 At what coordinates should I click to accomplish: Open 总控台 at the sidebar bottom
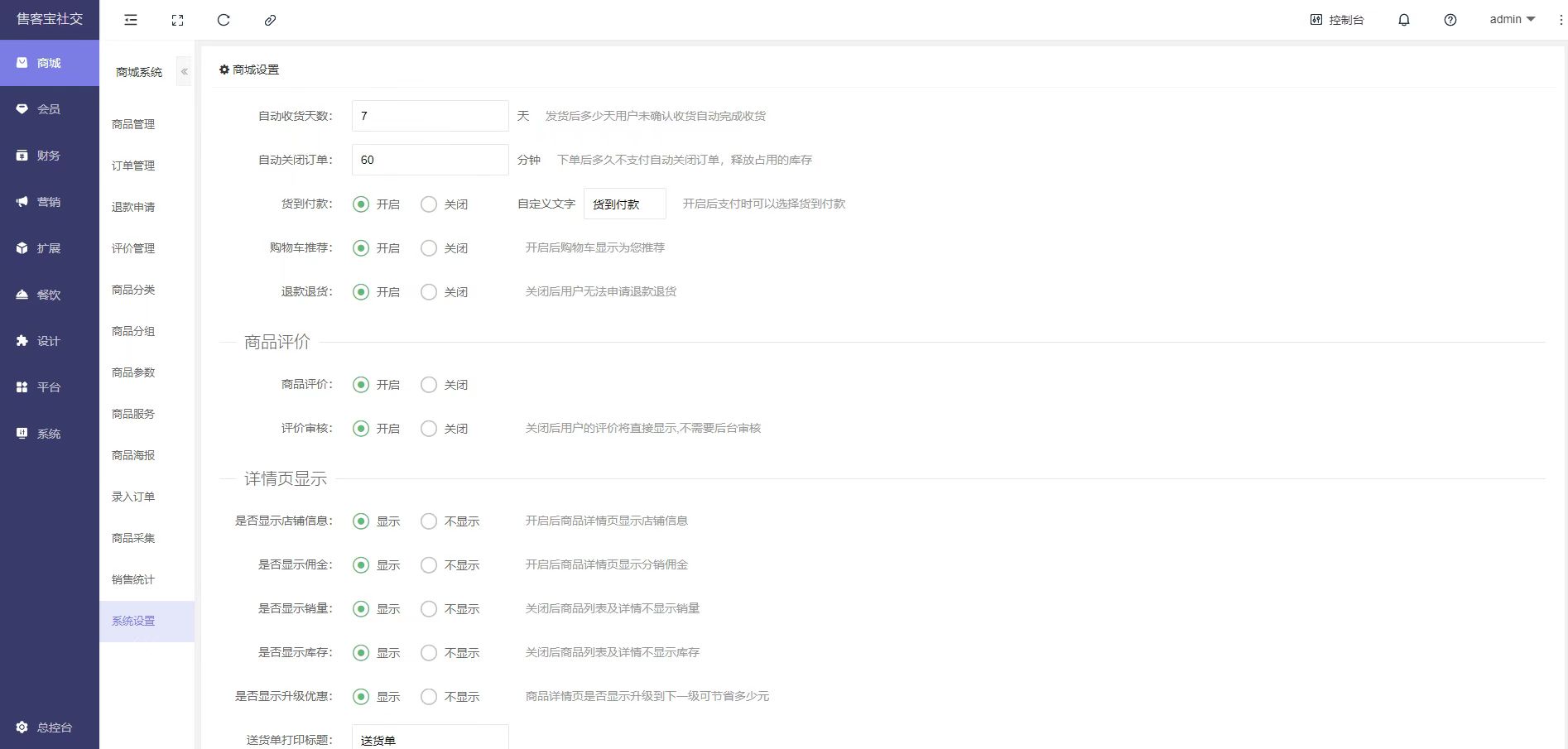pyautogui.click(x=50, y=727)
